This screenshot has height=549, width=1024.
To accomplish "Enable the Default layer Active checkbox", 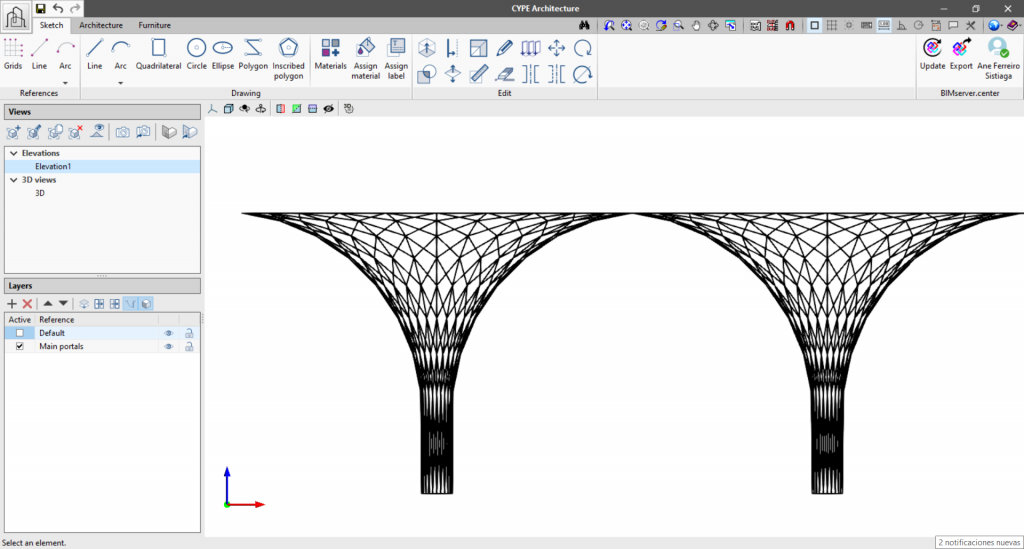I will pos(20,333).
